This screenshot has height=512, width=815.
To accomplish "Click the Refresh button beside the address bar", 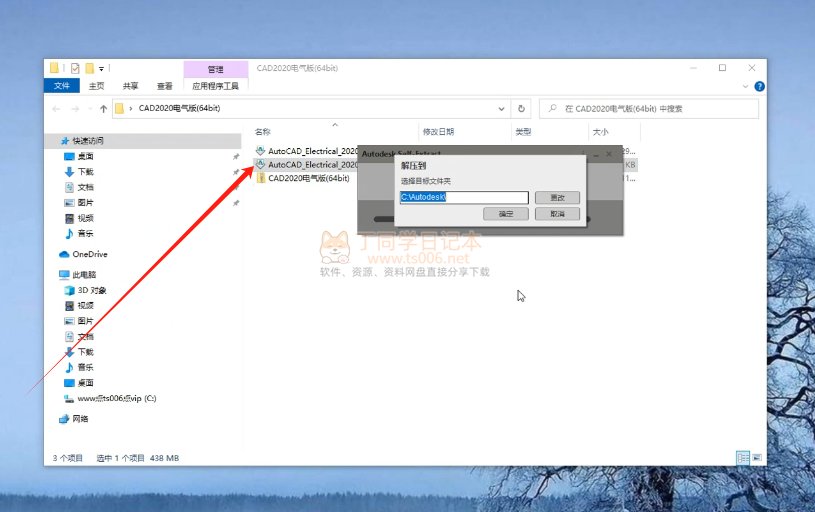I will (x=521, y=109).
